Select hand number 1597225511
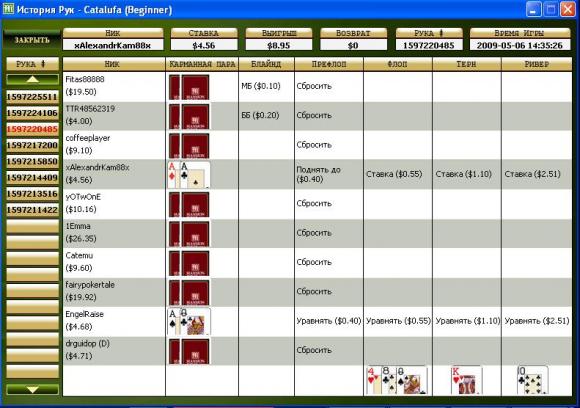Screen dimensions: 580x408 click(x=33, y=97)
